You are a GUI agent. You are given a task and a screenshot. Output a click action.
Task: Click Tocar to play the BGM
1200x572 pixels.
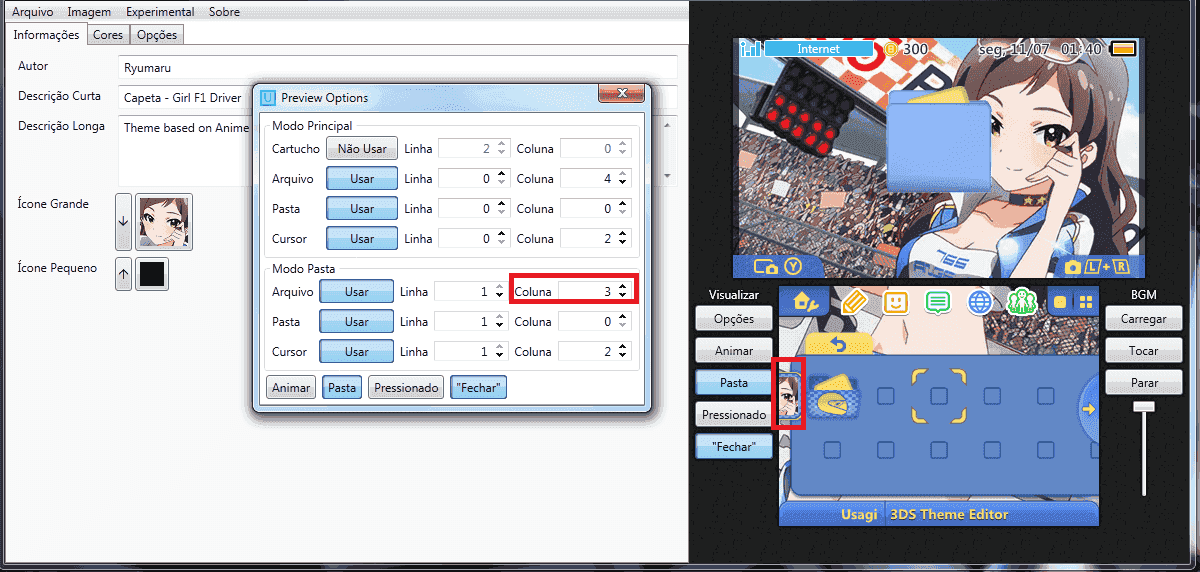(x=1143, y=351)
